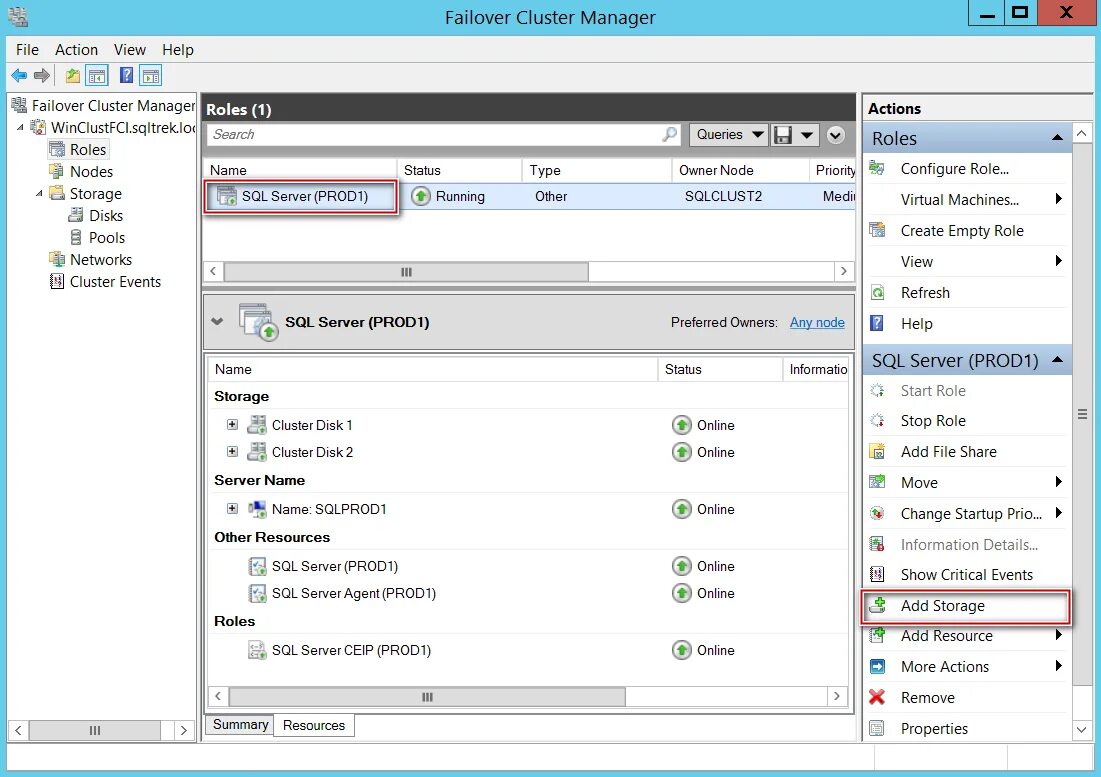Click the Cluster Disk 1 icon
This screenshot has width=1101, height=777.
pyautogui.click(x=257, y=425)
